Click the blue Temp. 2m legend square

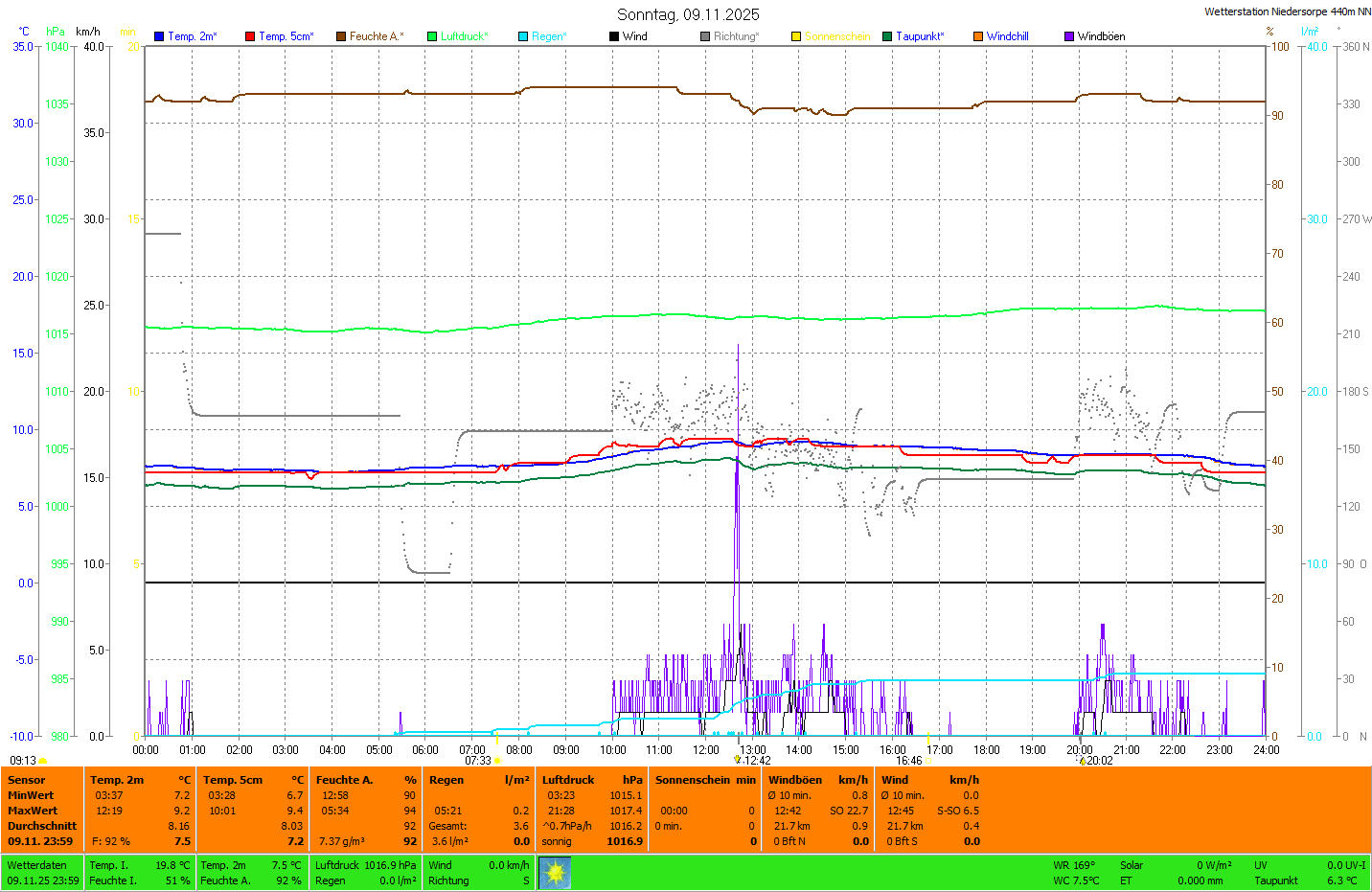click(x=159, y=36)
